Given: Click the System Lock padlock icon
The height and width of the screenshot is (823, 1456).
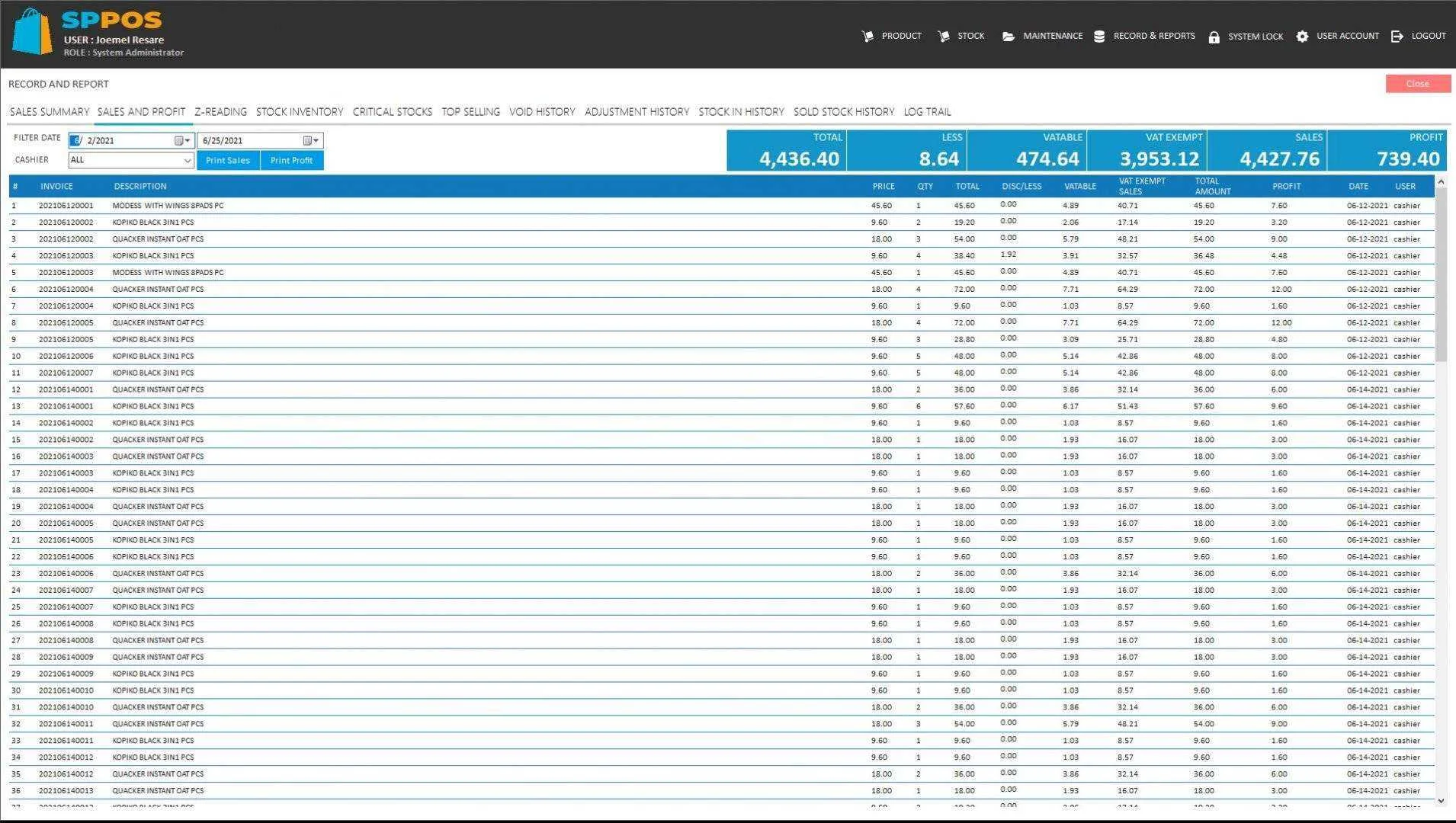Looking at the screenshot, I should click(x=1214, y=37).
